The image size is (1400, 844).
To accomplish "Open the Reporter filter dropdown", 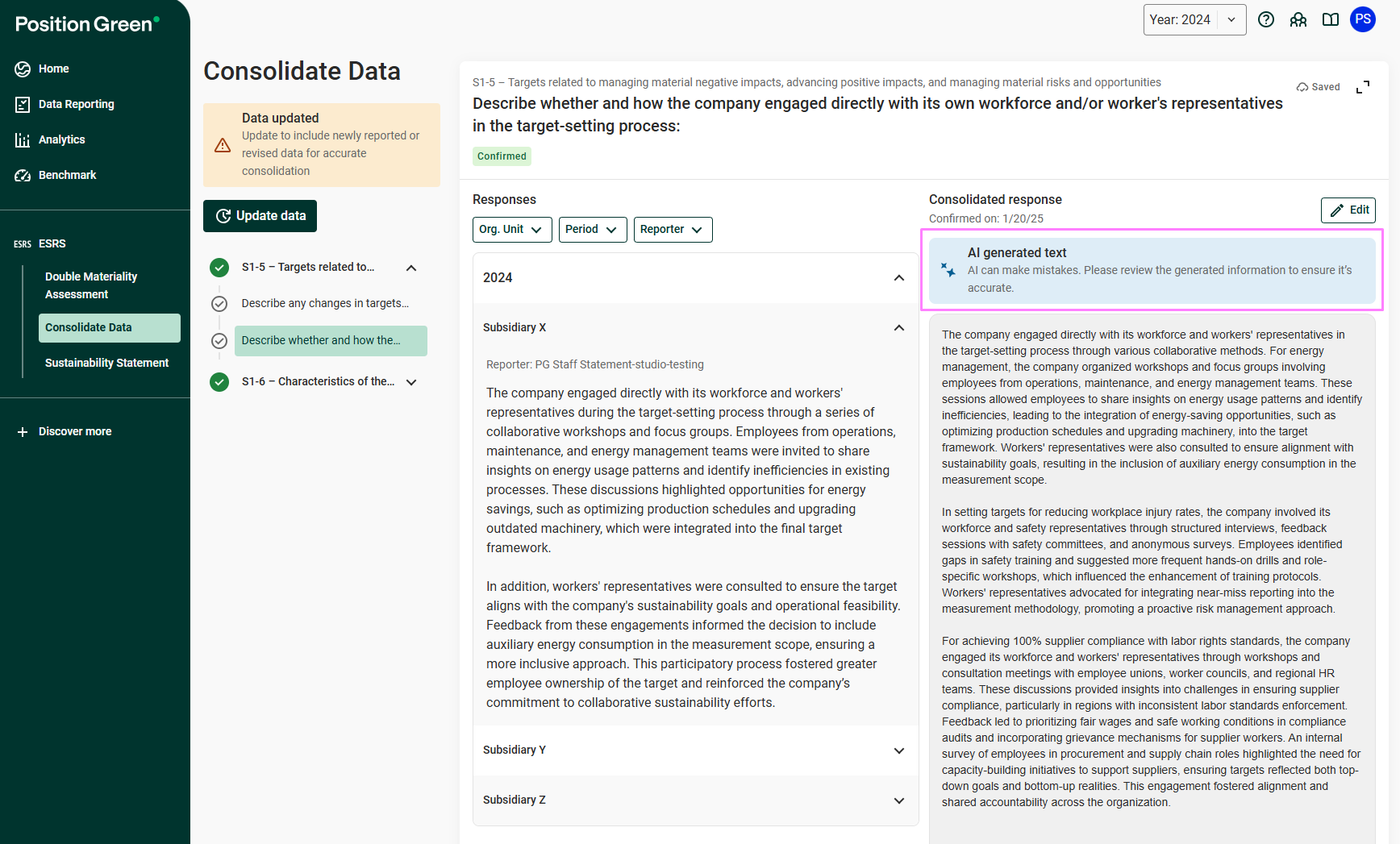I will 673,230.
